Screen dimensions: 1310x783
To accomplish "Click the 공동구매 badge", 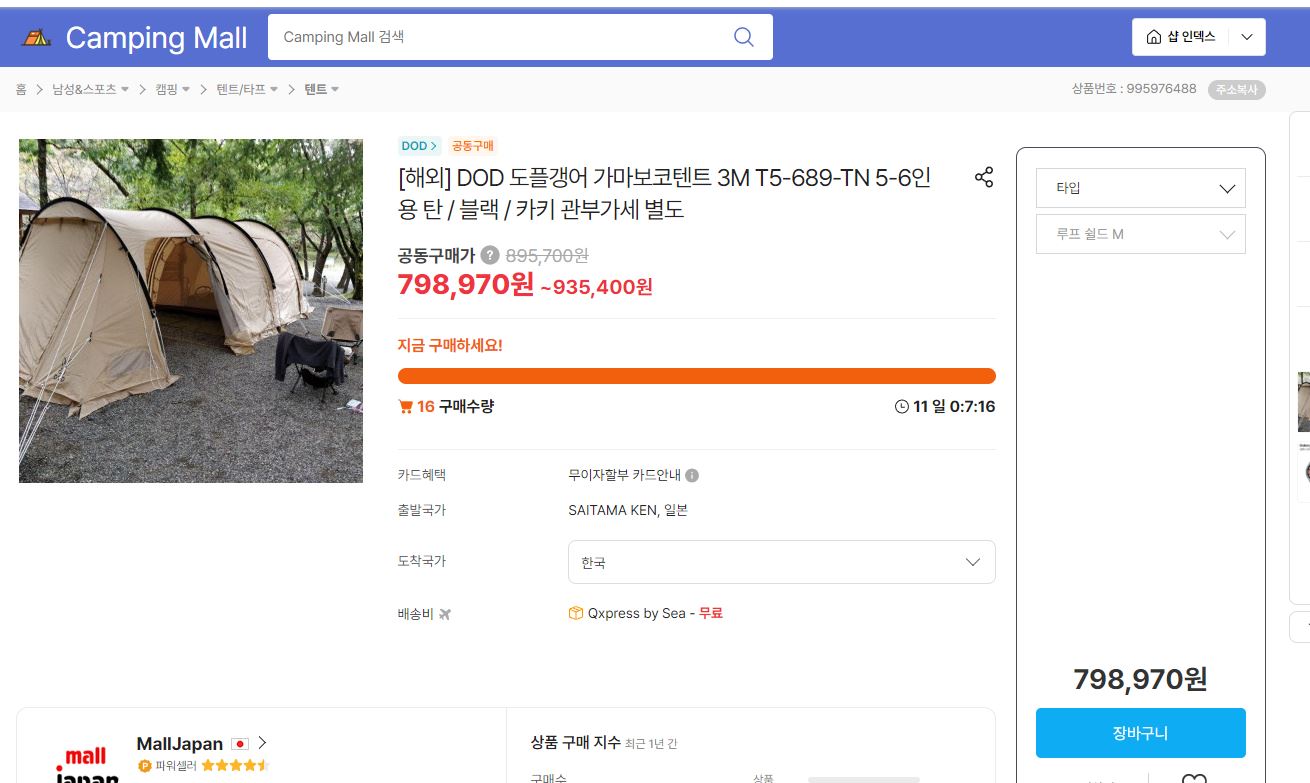I will (472, 146).
